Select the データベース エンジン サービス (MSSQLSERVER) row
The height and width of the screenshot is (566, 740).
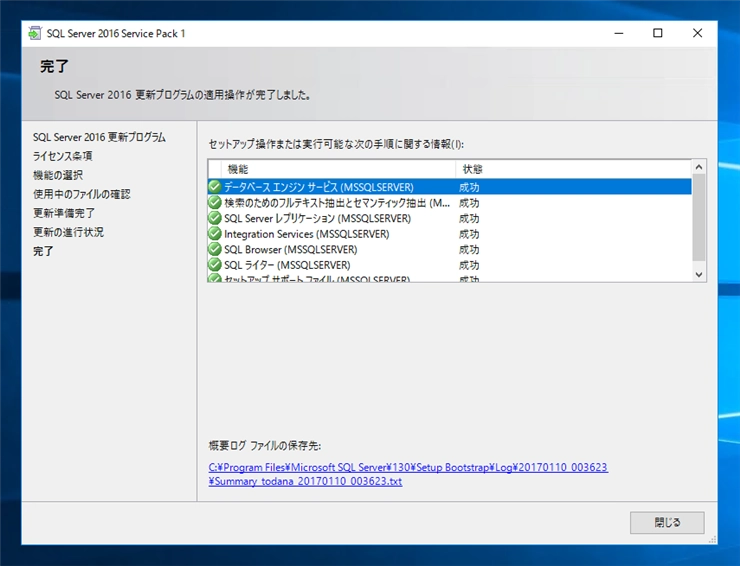450,187
